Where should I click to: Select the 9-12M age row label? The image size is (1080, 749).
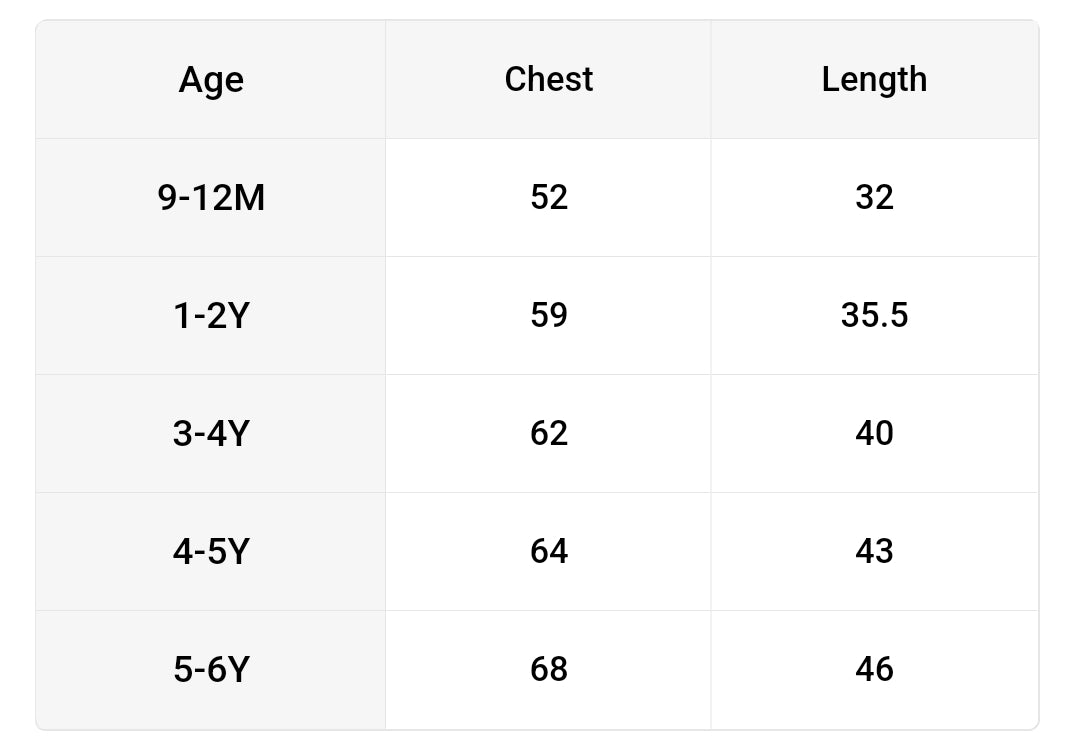point(211,198)
